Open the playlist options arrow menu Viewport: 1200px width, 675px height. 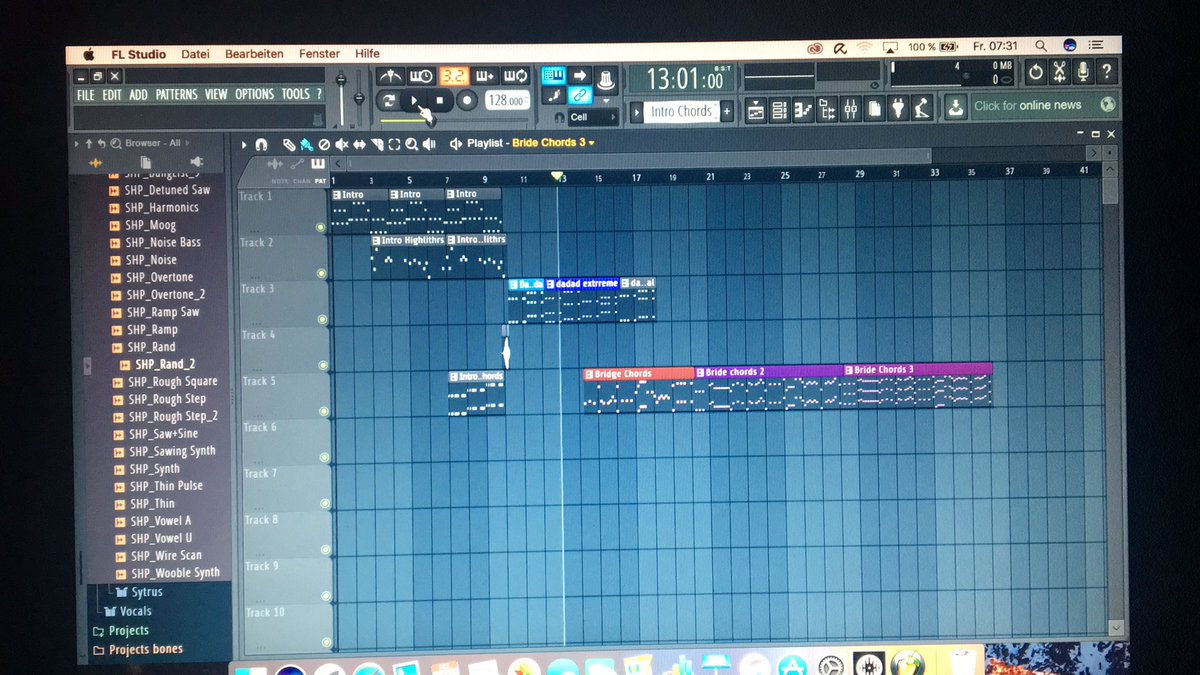tap(244, 145)
